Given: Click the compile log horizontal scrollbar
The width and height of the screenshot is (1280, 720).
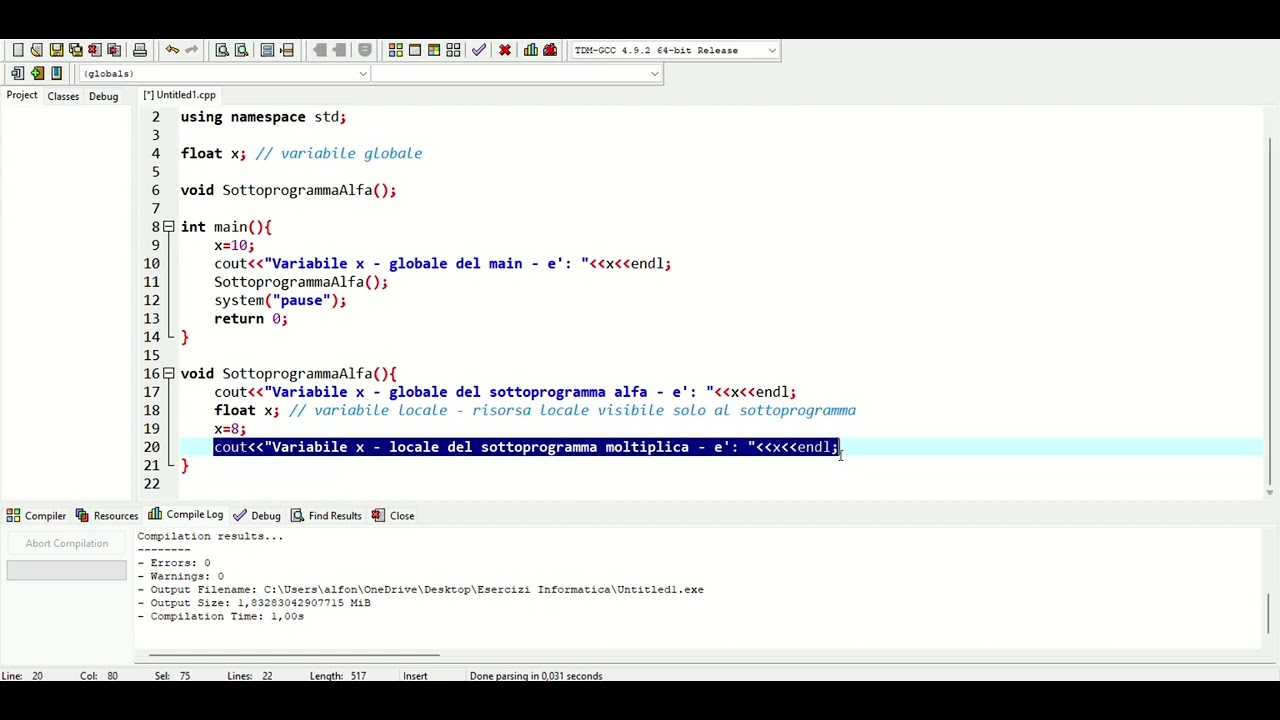Looking at the screenshot, I should point(294,655).
